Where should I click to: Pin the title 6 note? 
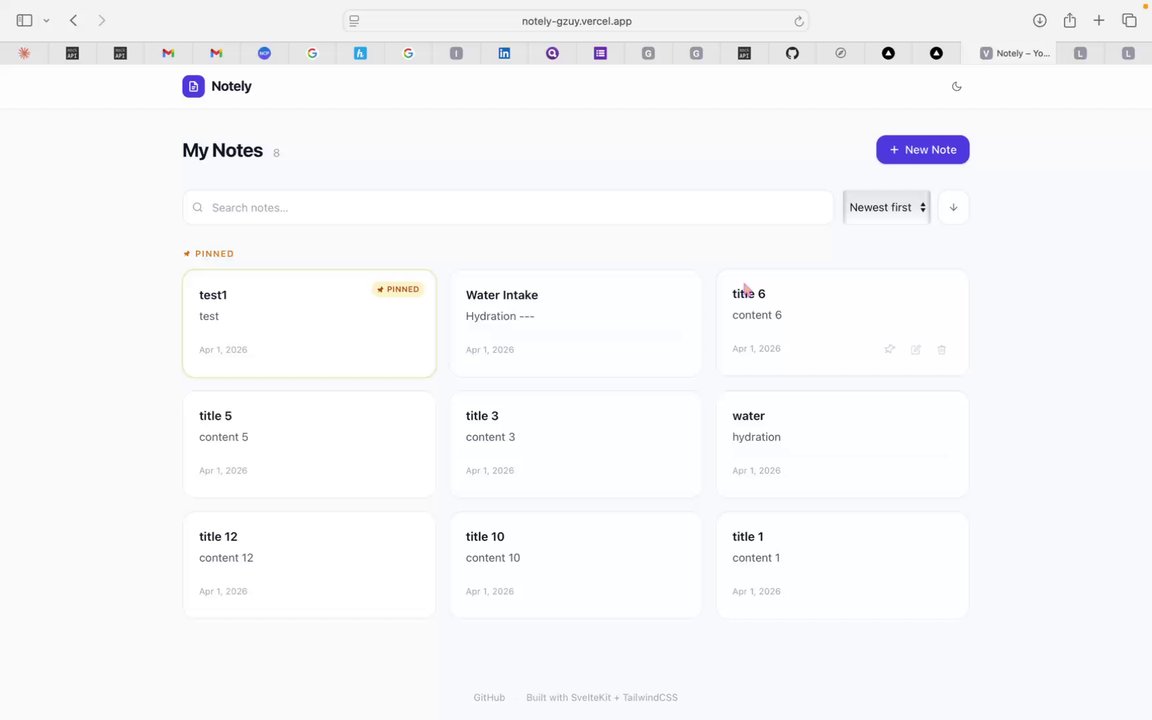pyautogui.click(x=889, y=350)
